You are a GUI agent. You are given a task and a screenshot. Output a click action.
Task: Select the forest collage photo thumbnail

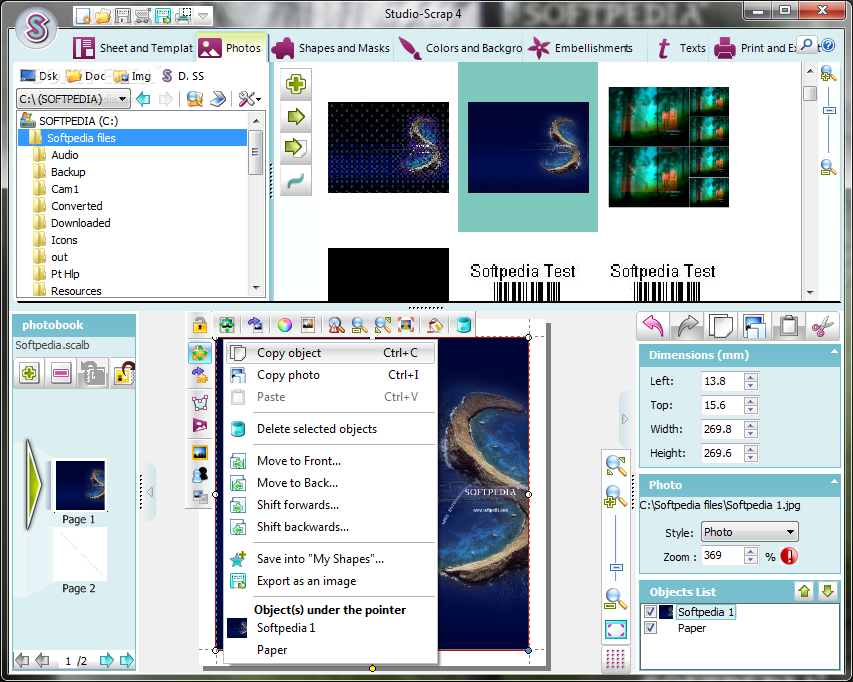click(x=668, y=147)
